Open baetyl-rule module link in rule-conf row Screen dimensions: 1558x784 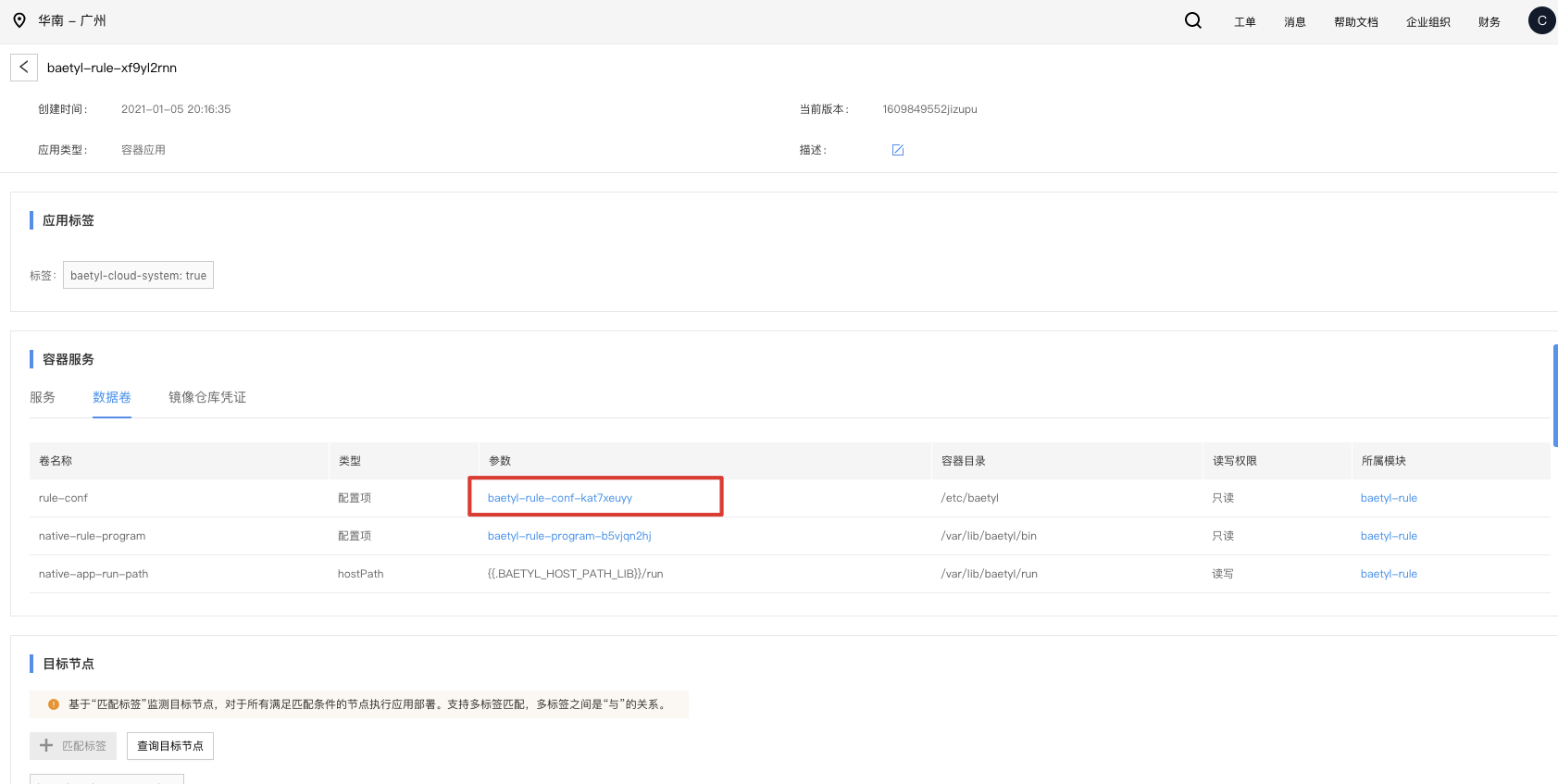(1389, 498)
